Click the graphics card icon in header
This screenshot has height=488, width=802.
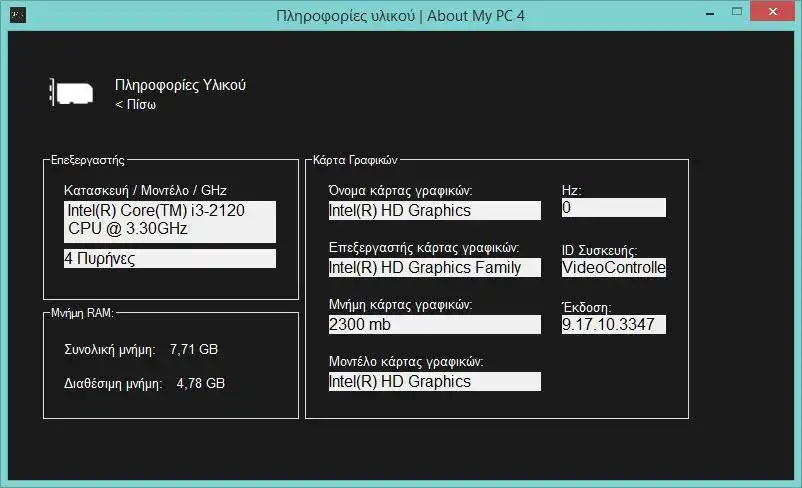[71, 93]
